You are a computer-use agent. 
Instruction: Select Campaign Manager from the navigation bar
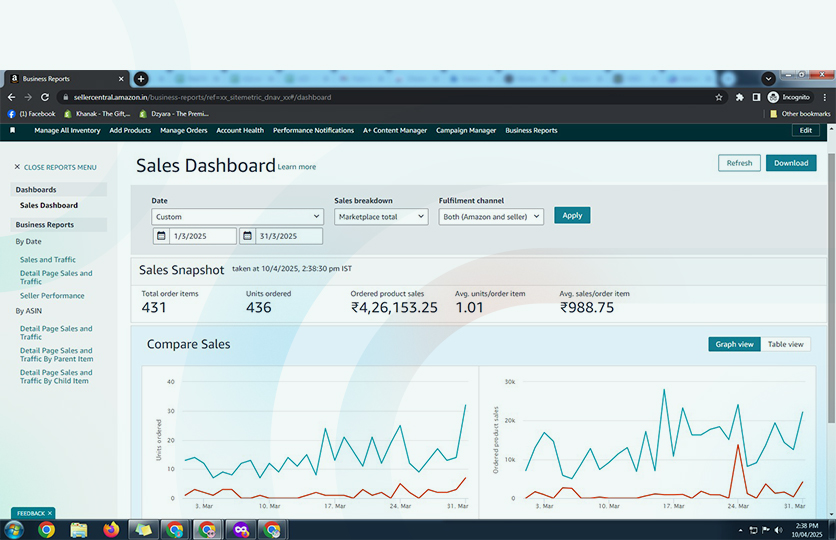(x=466, y=130)
